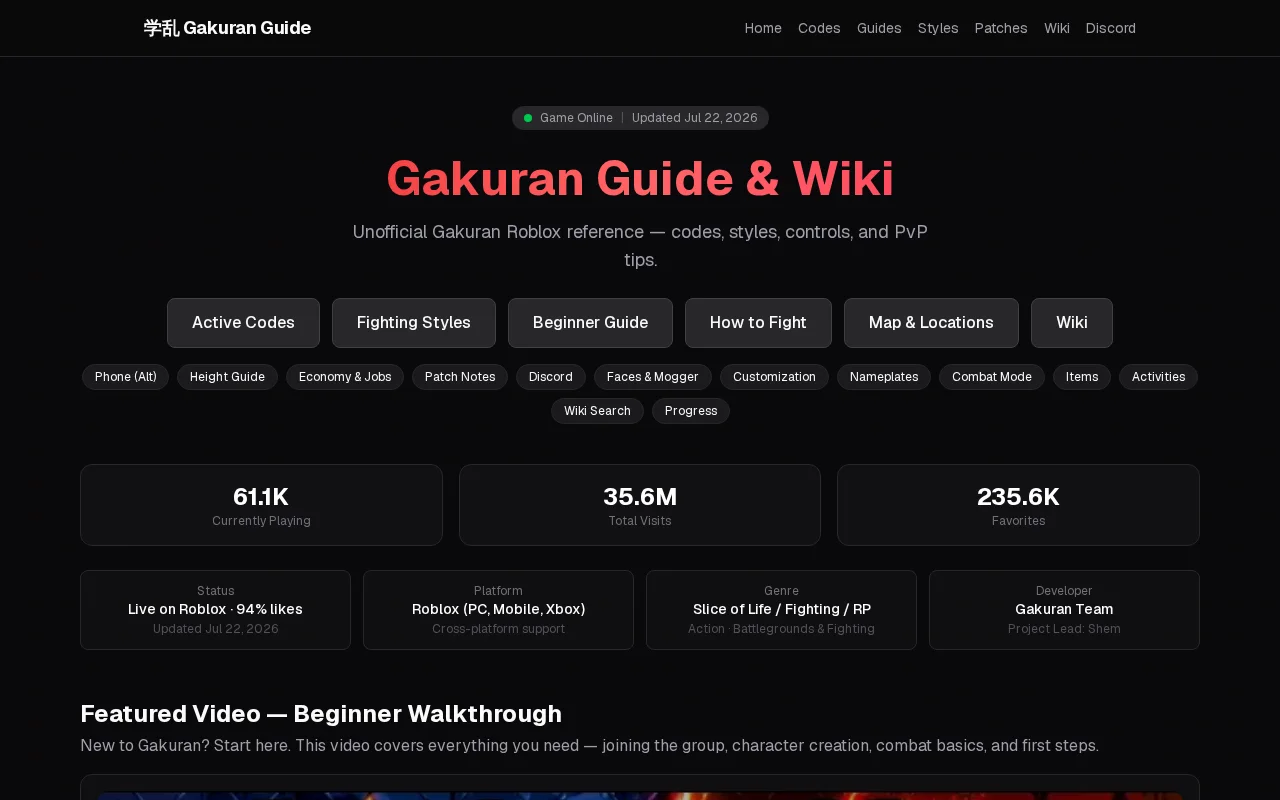
Task: Click the large Wiki button
Action: [x=1072, y=323]
